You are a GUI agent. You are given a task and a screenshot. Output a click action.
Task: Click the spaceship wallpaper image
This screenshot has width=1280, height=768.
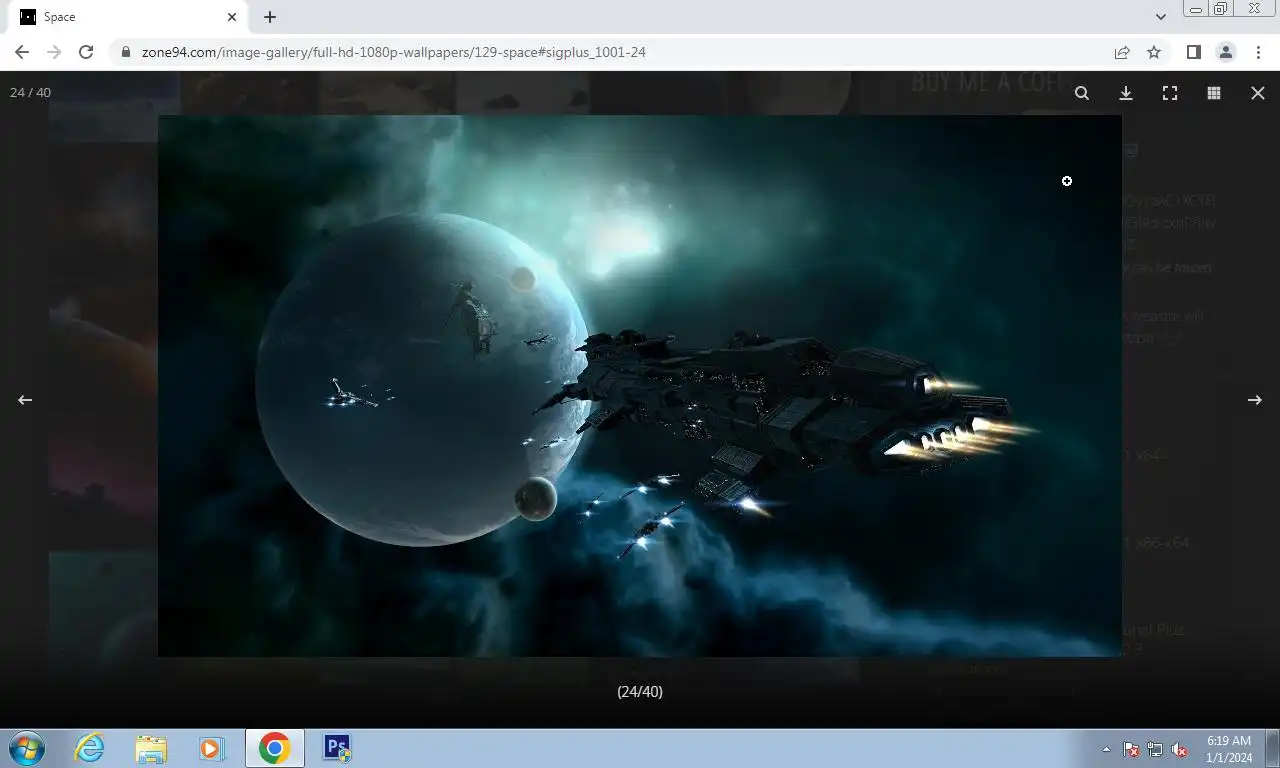coord(640,386)
